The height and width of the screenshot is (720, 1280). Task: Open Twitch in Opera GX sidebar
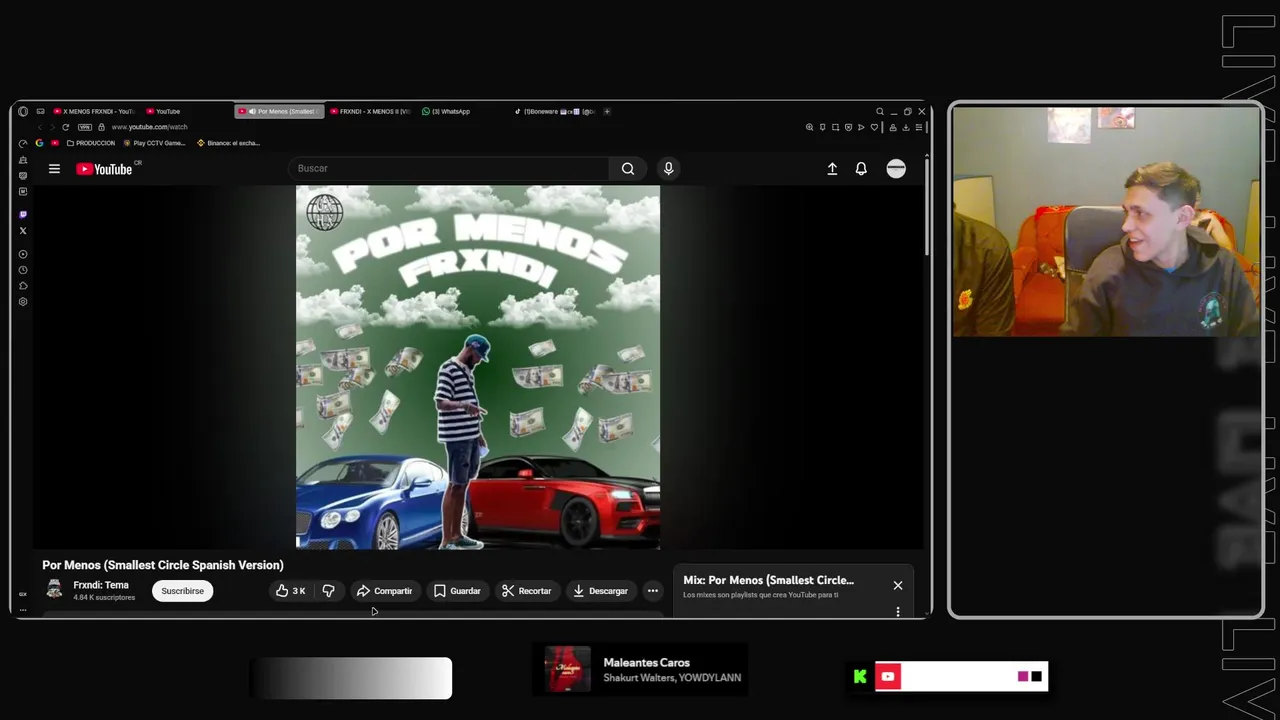point(23,214)
